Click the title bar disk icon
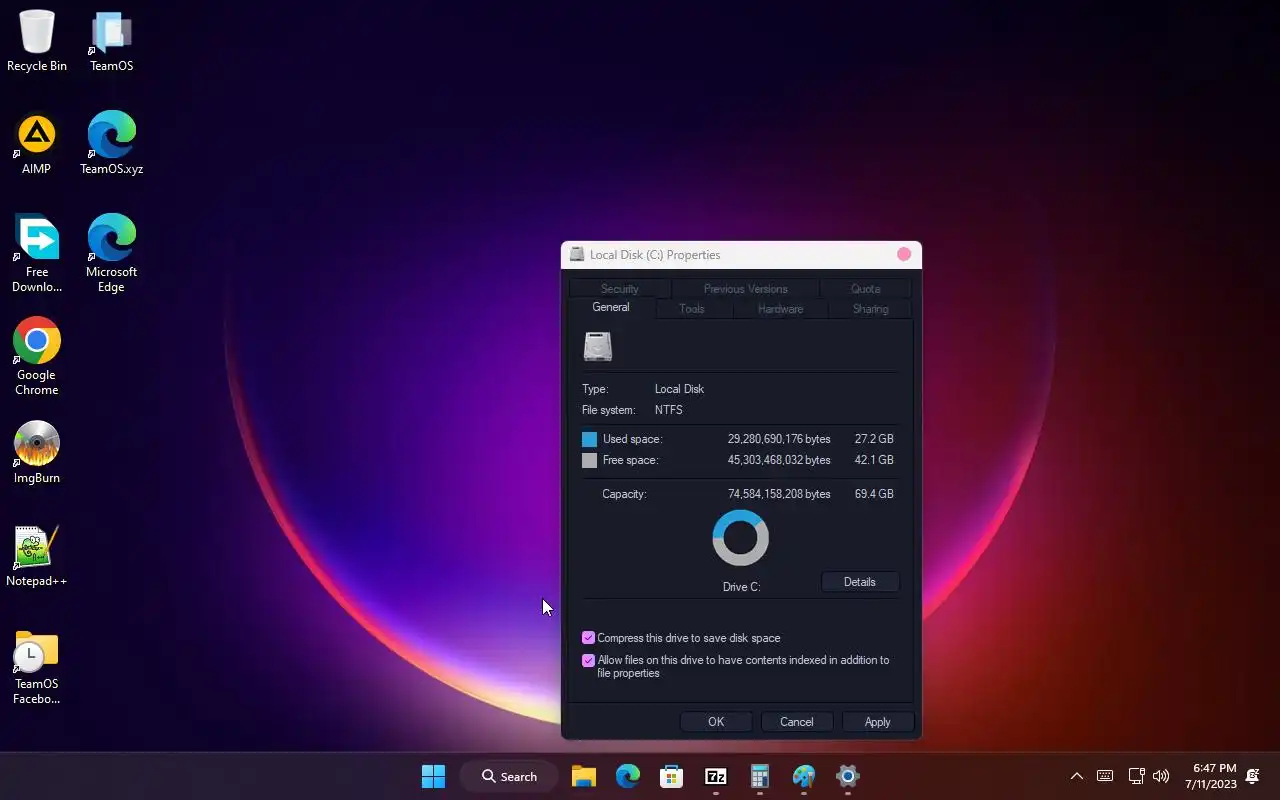The image size is (1280, 800). click(x=577, y=255)
